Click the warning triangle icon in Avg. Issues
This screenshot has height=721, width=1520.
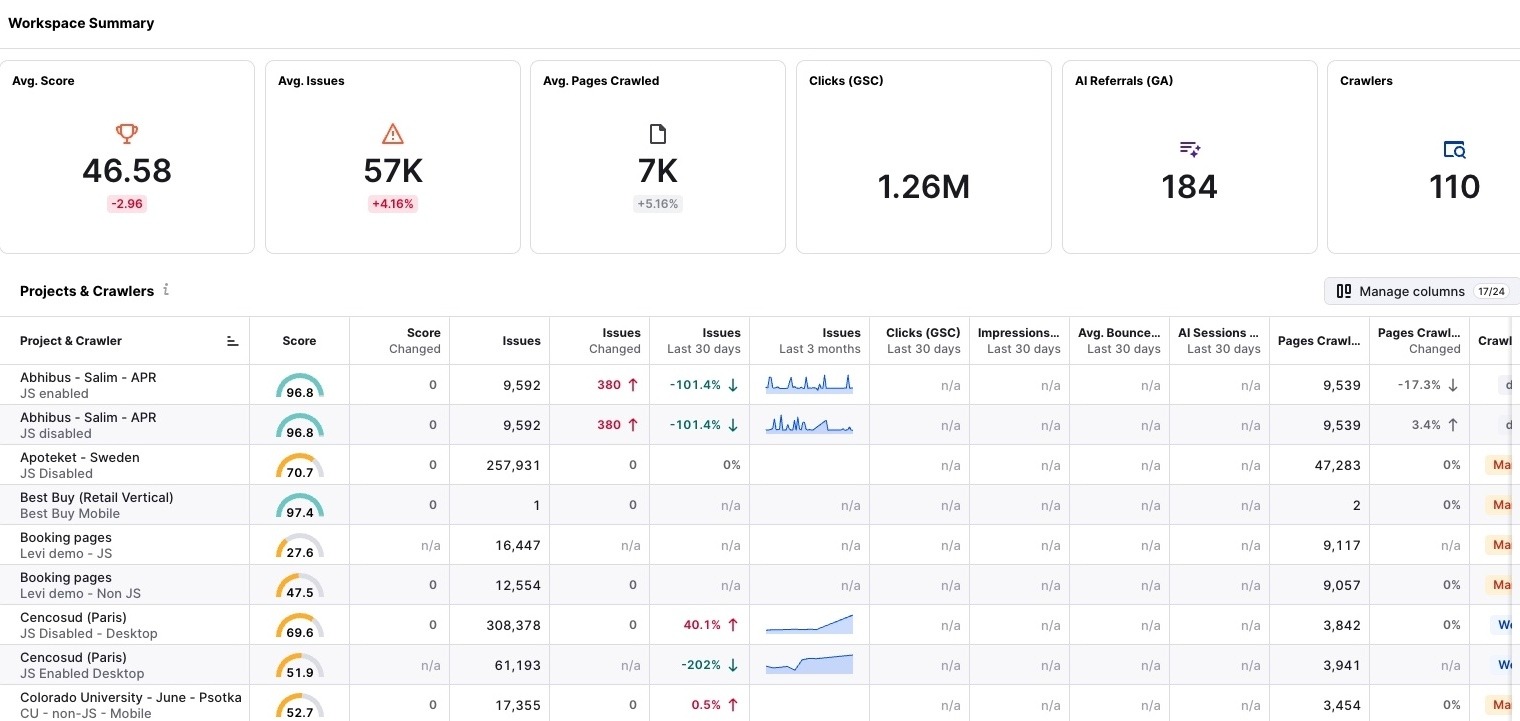click(x=393, y=133)
